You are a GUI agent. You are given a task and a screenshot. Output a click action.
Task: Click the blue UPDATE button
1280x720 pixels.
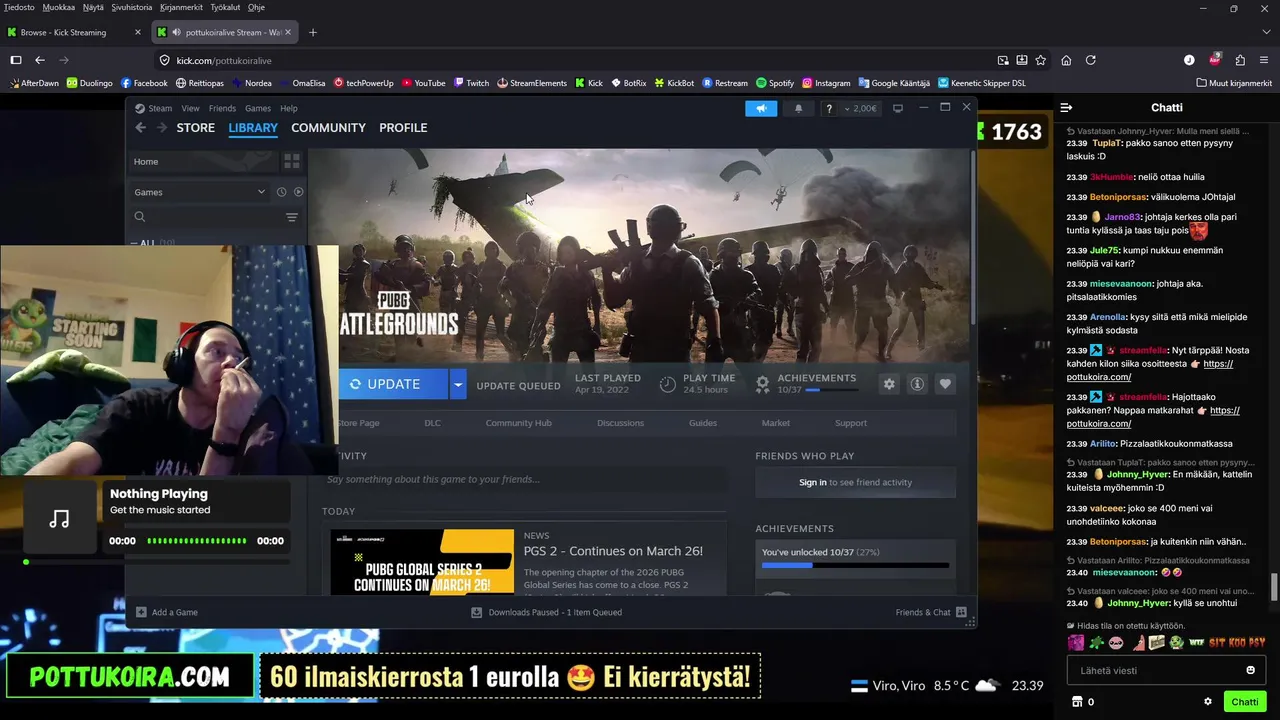click(x=393, y=384)
